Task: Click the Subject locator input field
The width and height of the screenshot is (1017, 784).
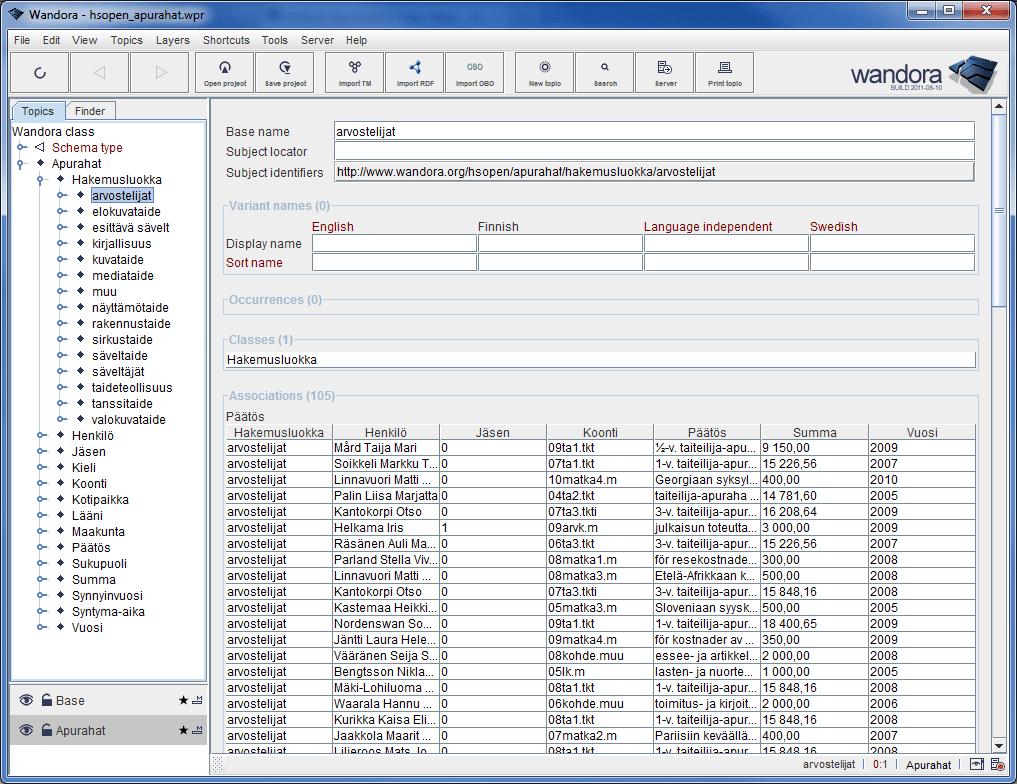Action: 653,151
